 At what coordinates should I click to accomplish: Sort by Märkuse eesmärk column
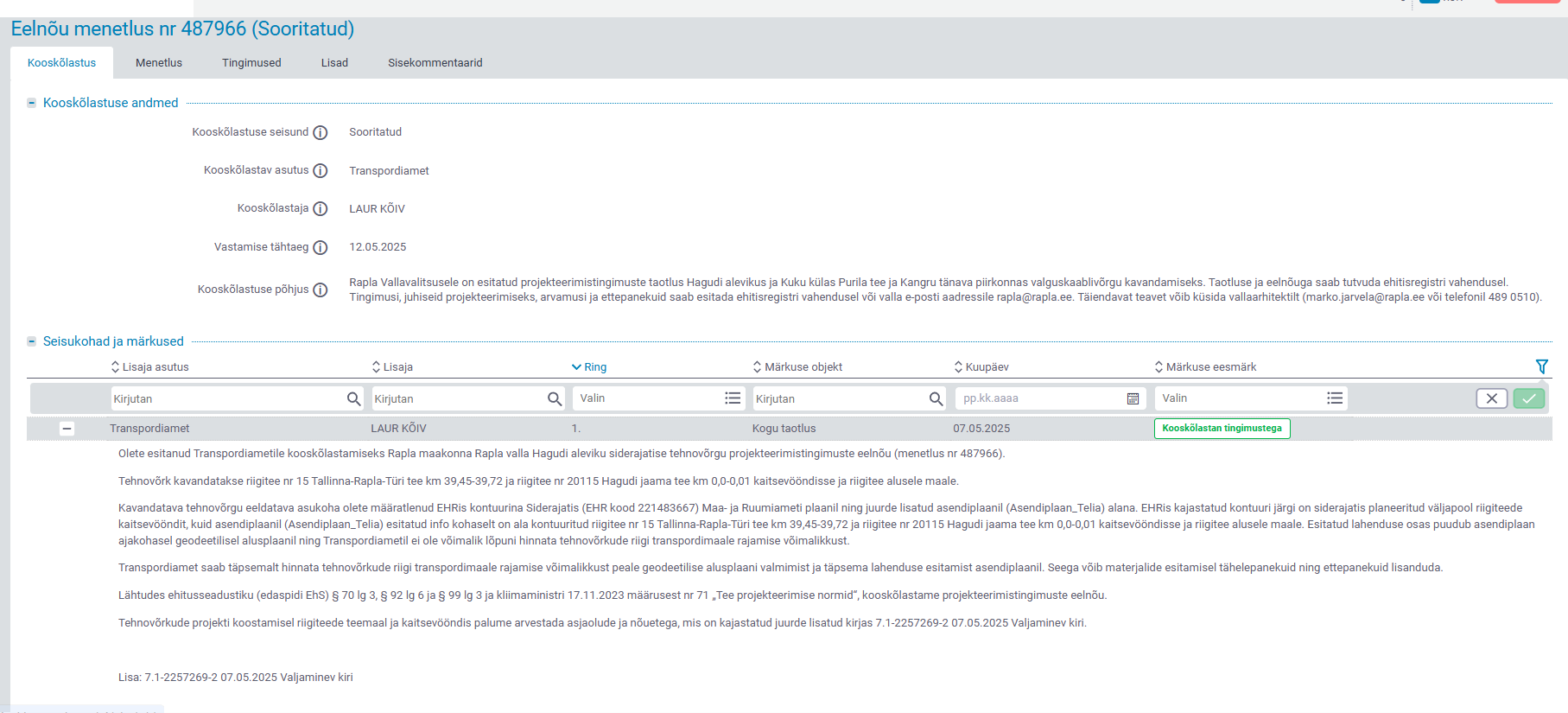(x=1206, y=367)
